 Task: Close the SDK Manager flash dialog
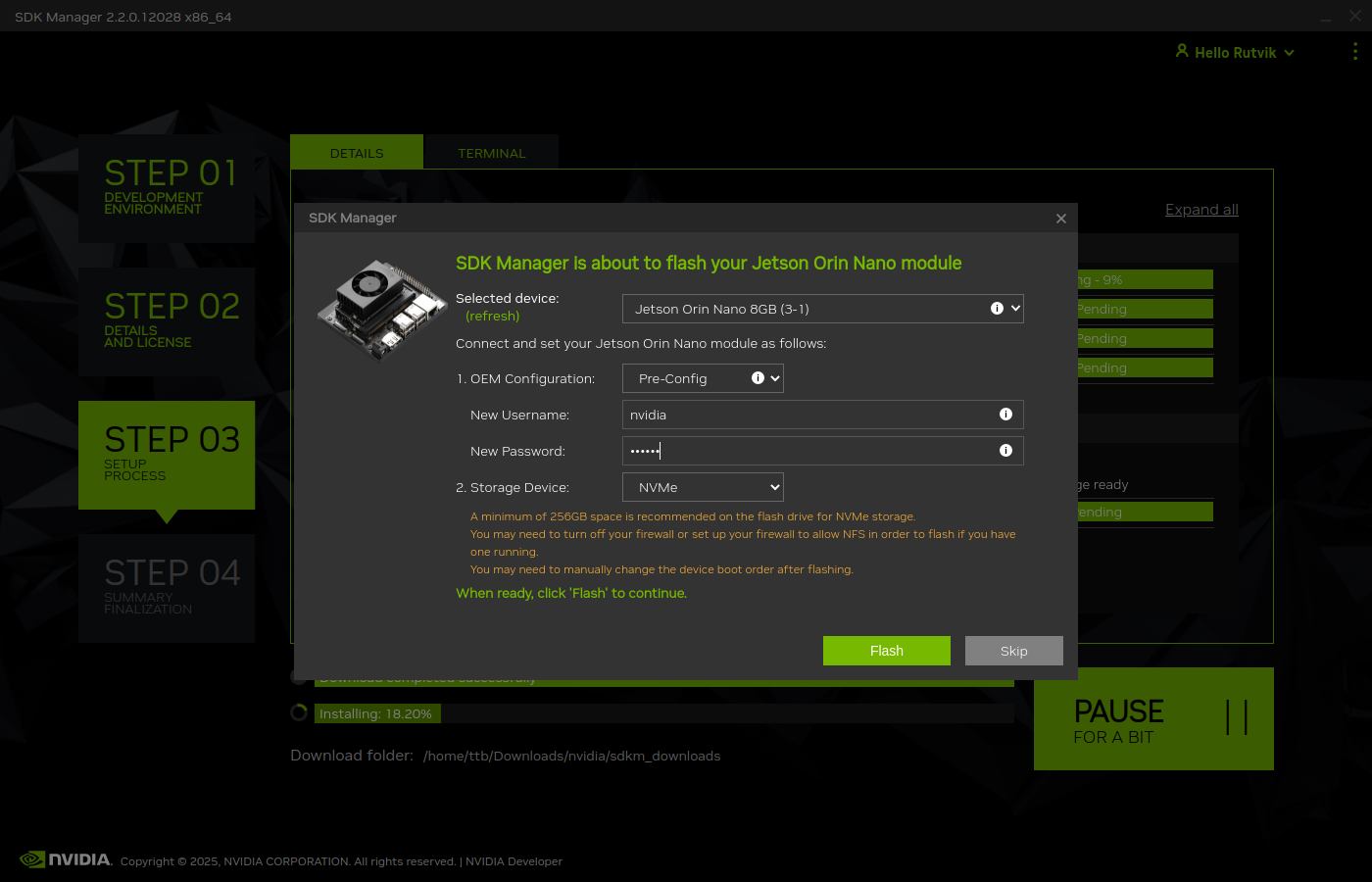1061,219
